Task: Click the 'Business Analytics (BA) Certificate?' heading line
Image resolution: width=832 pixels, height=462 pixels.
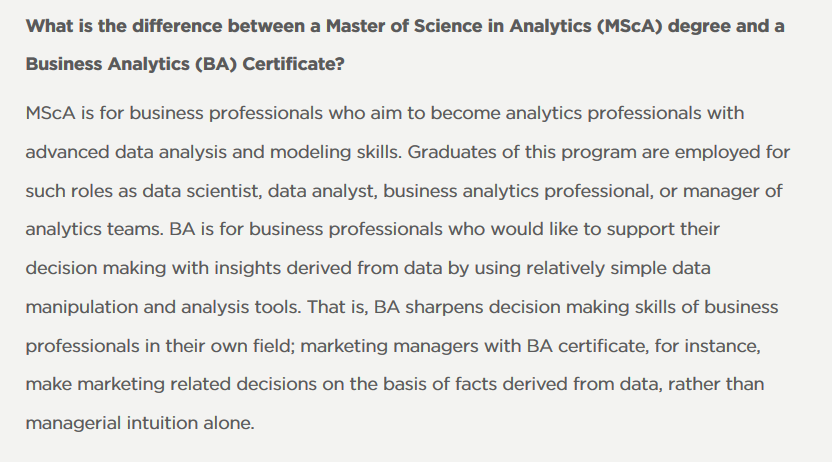Action: [x=185, y=64]
